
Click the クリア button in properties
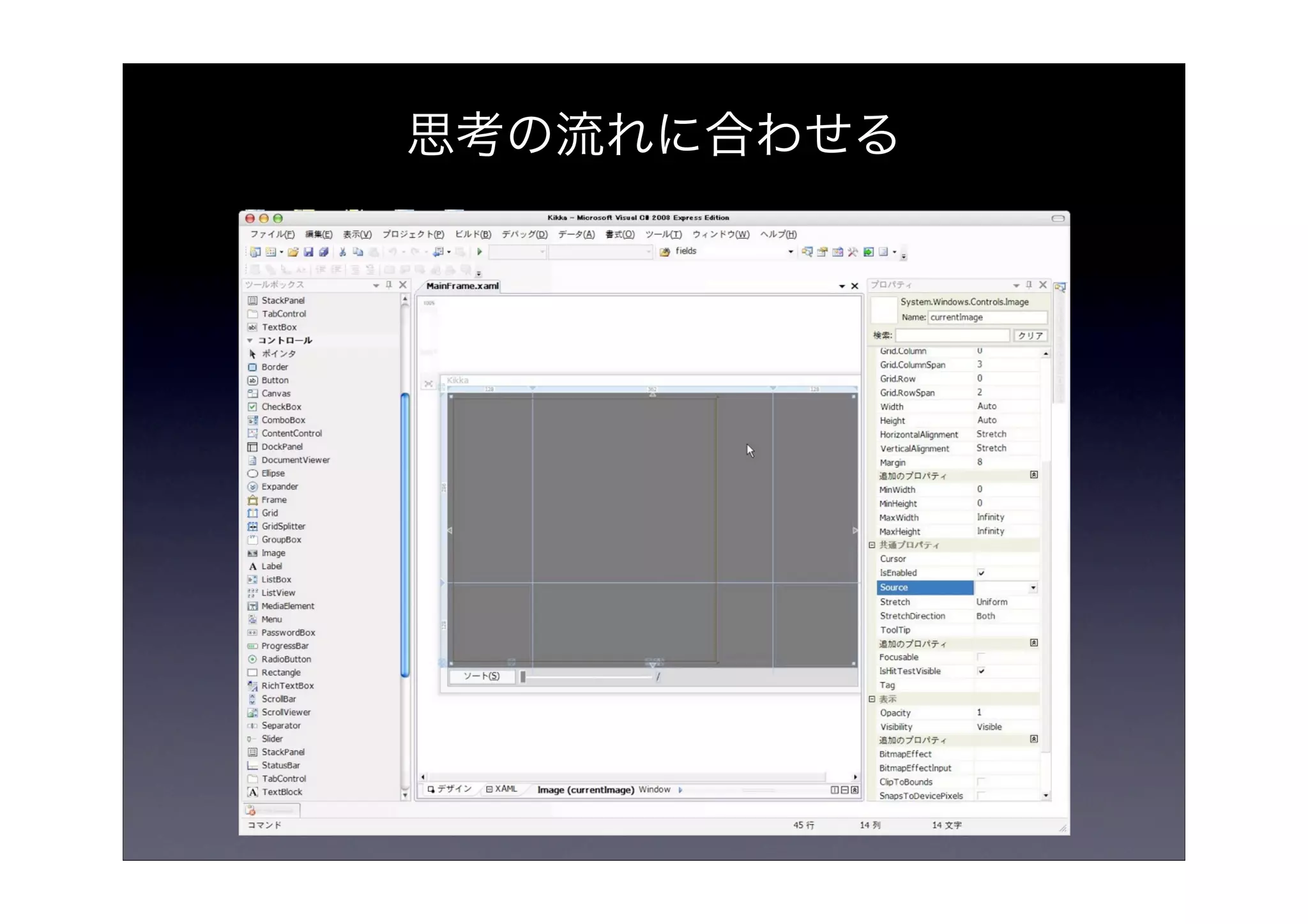tap(1030, 336)
